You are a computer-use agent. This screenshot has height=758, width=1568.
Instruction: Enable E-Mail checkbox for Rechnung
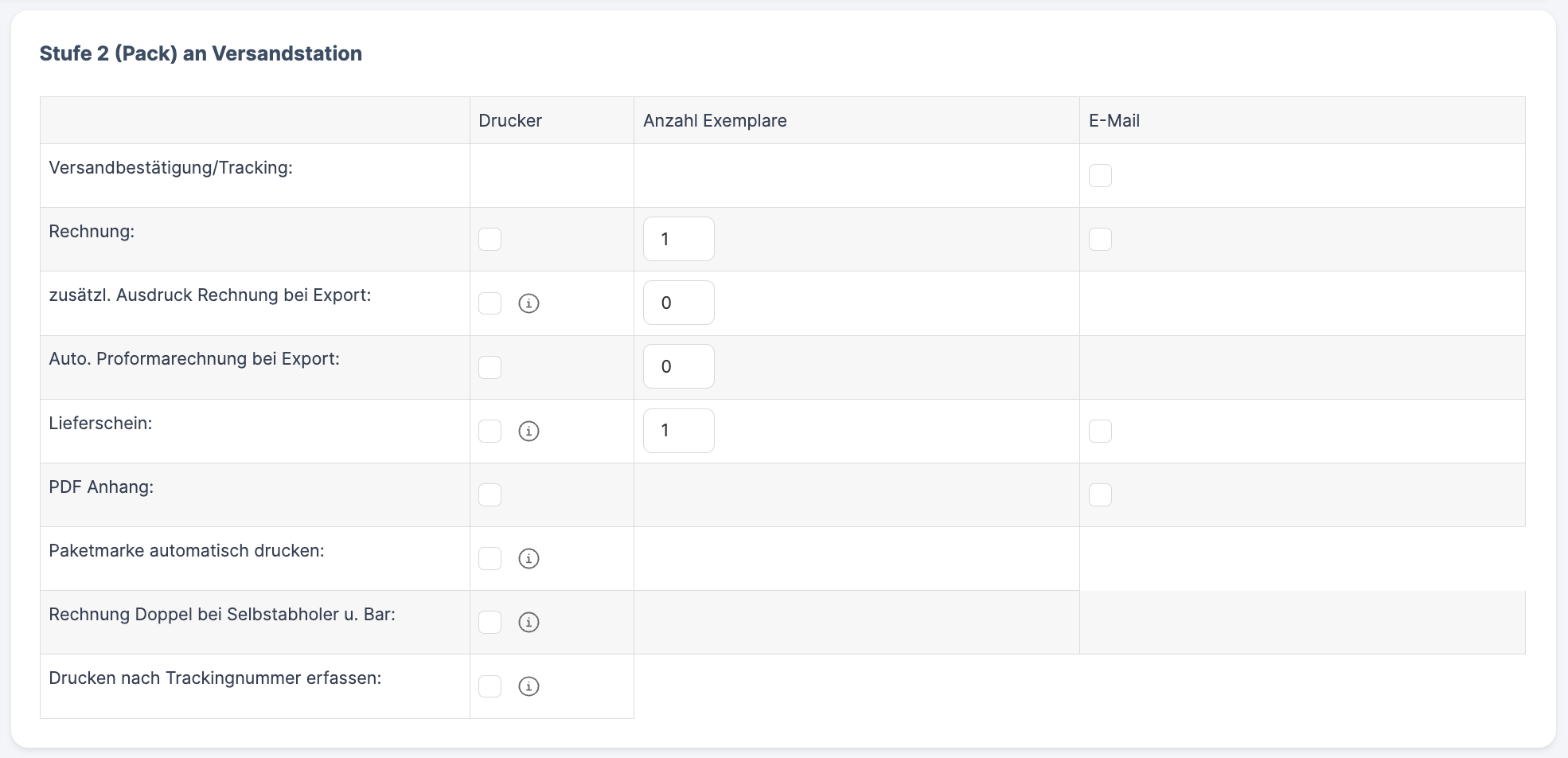click(1100, 239)
